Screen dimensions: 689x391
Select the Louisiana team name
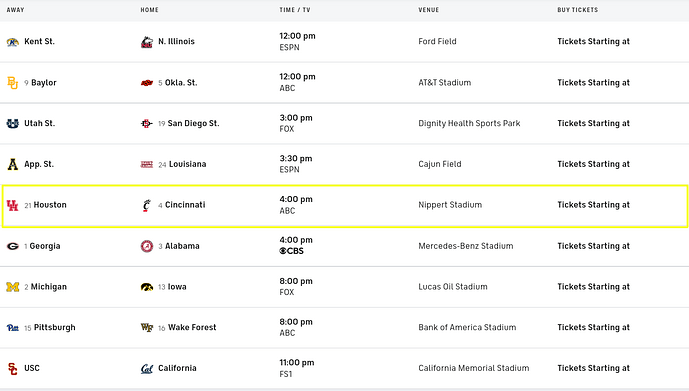188,164
